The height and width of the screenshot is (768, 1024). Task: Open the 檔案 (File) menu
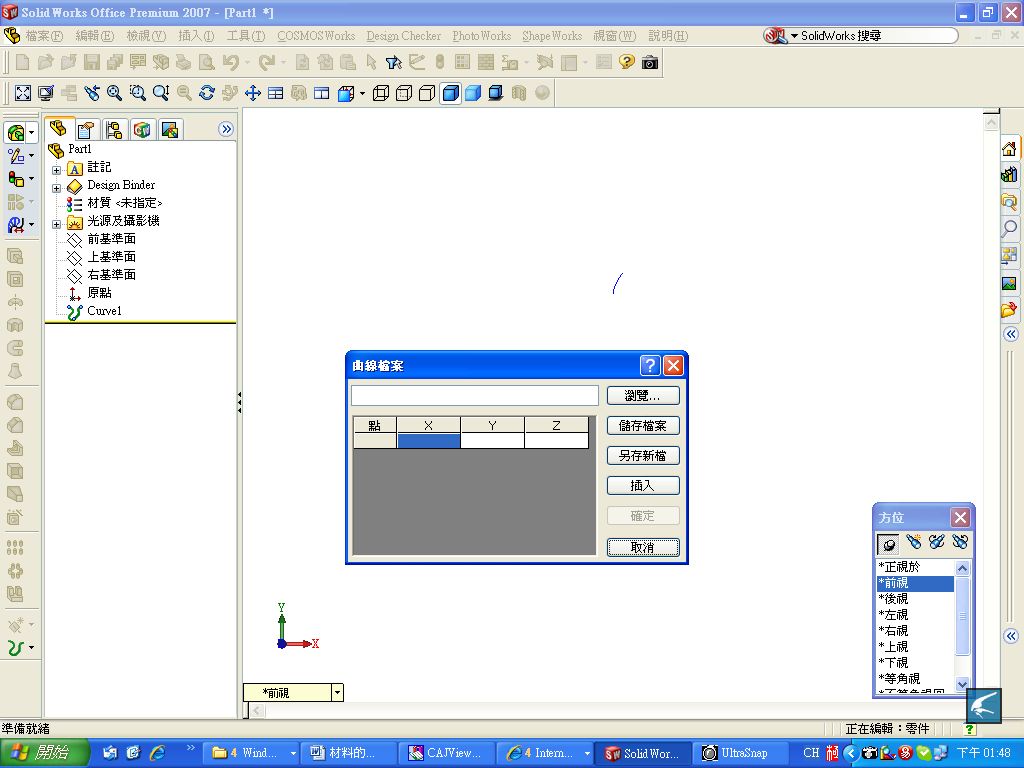(44, 36)
